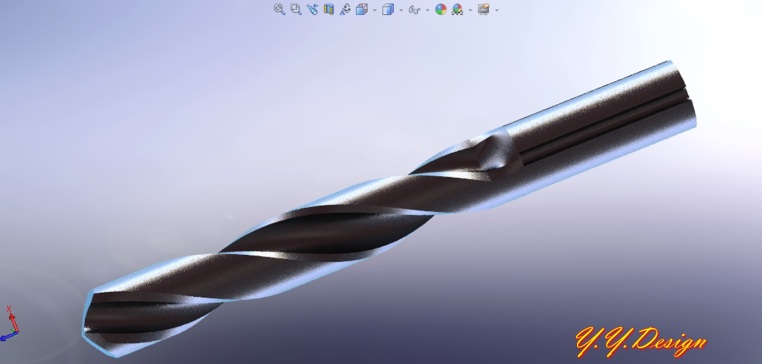The height and width of the screenshot is (364, 762).
Task: Click the Apply Scene icon
Action: (x=457, y=9)
